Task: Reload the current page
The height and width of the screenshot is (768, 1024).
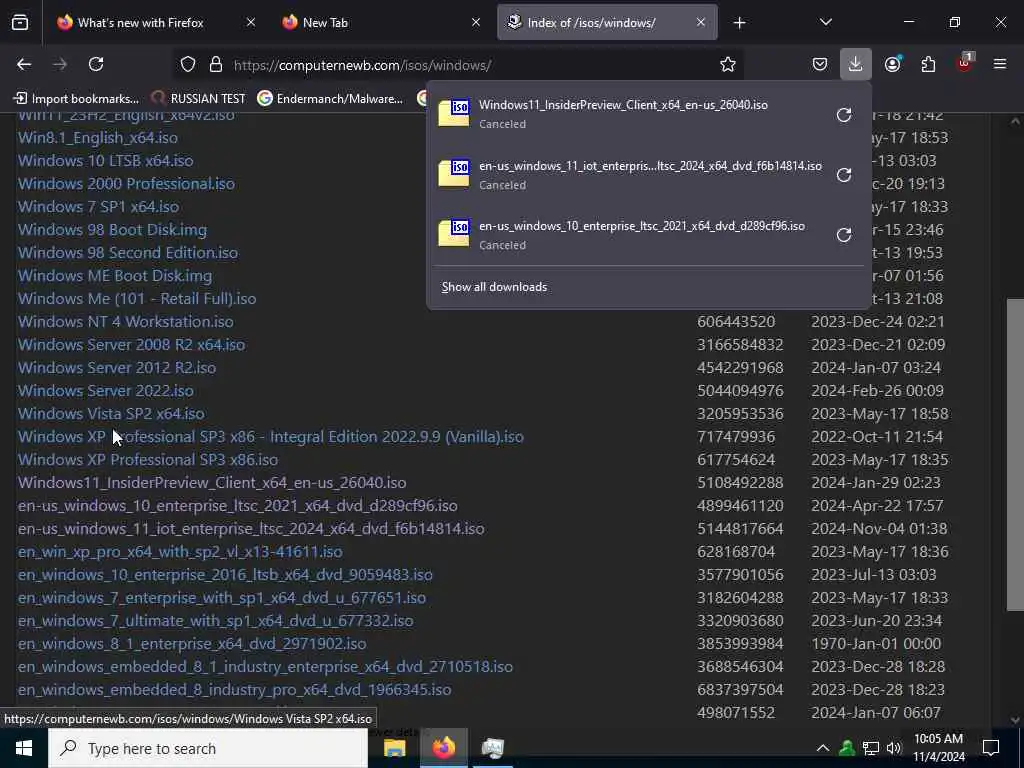Action: [x=96, y=64]
